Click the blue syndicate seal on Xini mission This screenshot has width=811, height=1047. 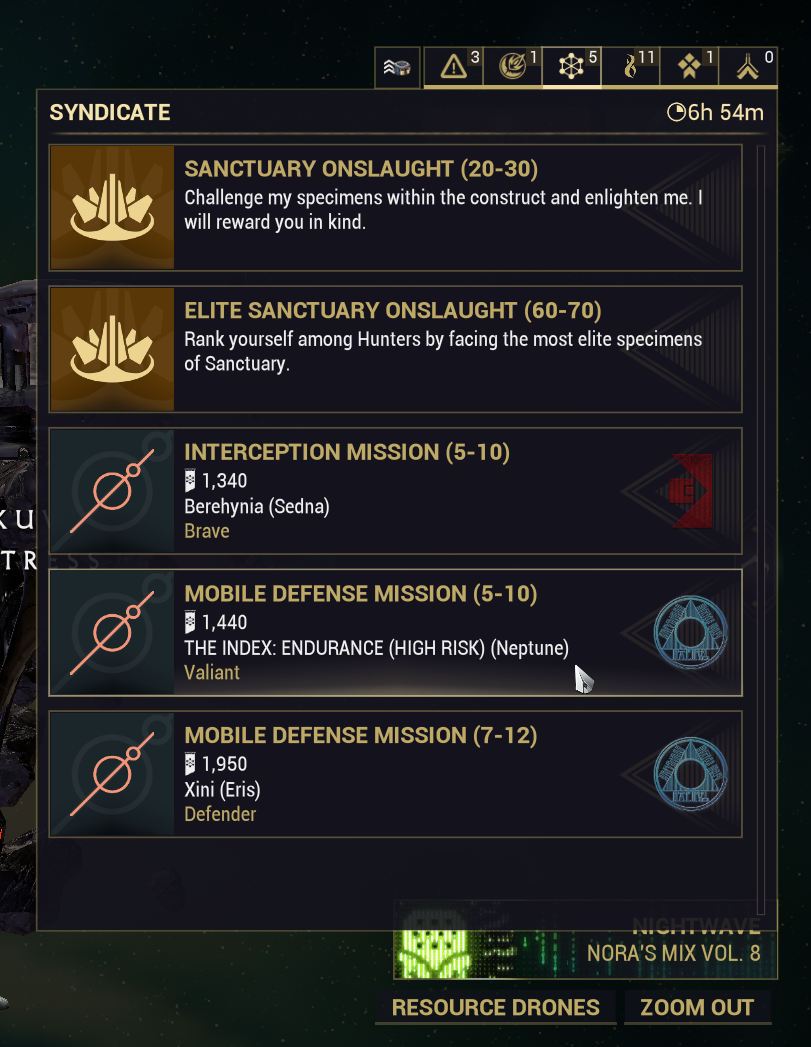coord(691,774)
